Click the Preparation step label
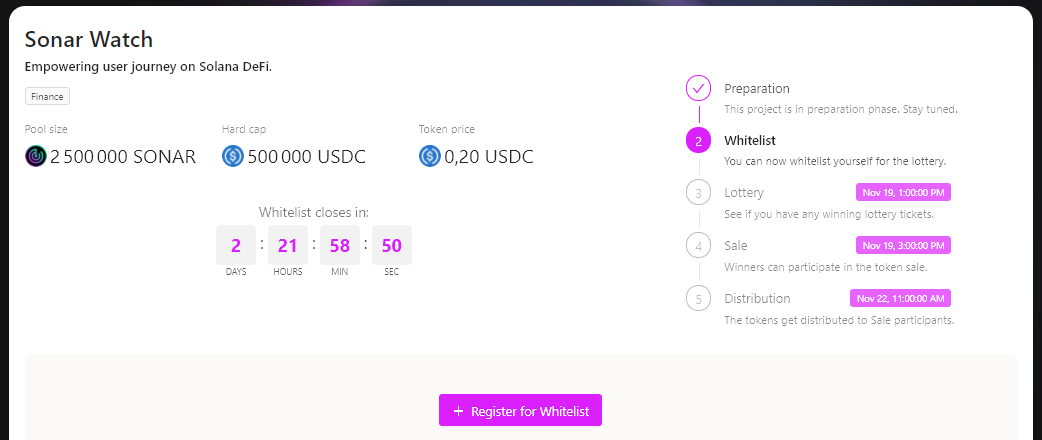The image size is (1042, 440). click(757, 88)
